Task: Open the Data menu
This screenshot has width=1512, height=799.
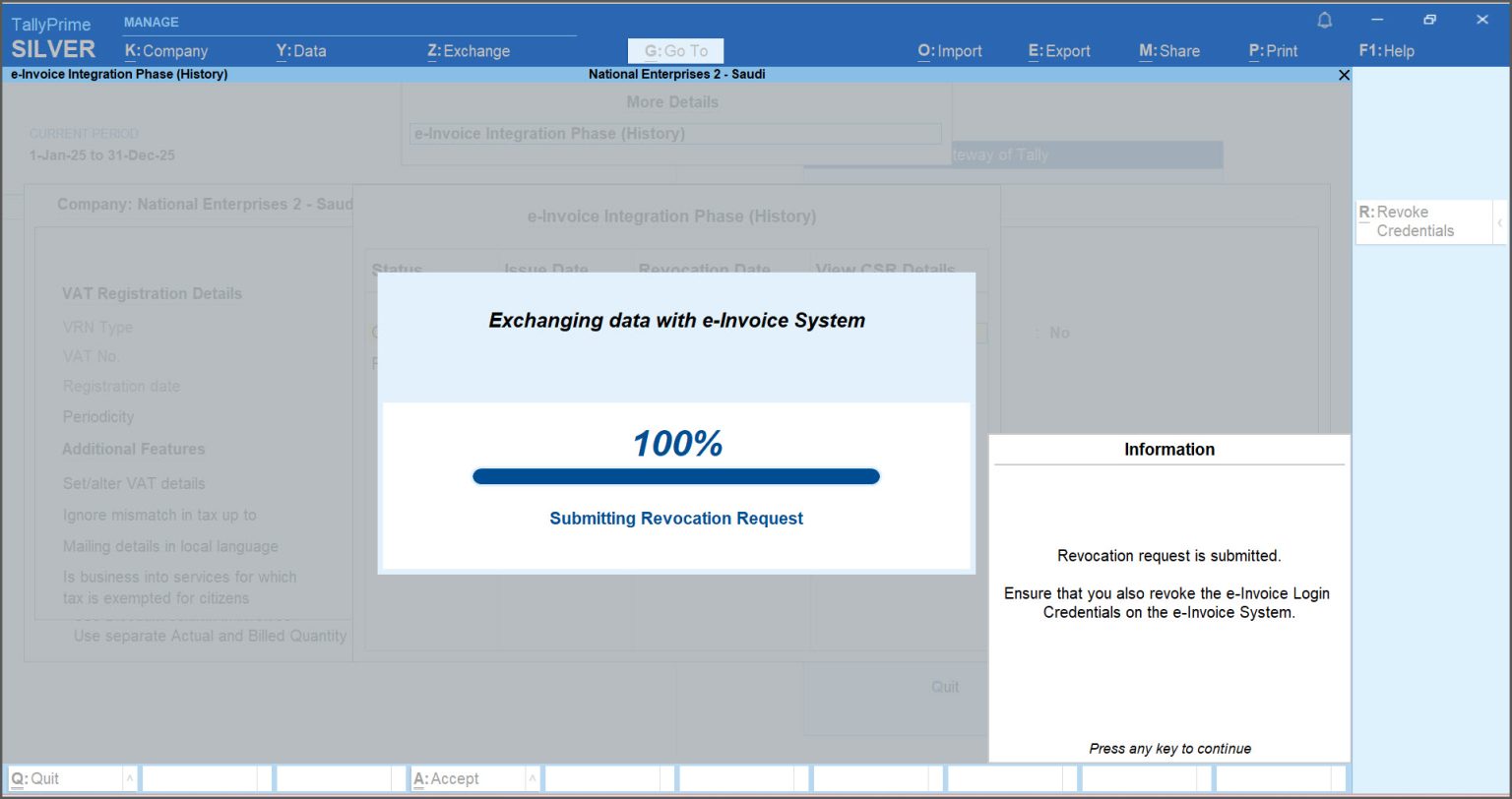Action: pyautogui.click(x=300, y=51)
